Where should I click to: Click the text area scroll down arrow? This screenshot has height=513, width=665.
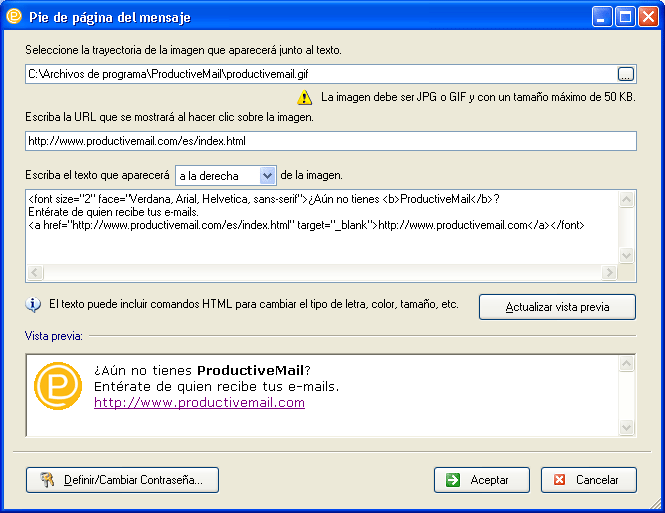pyautogui.click(x=626, y=255)
